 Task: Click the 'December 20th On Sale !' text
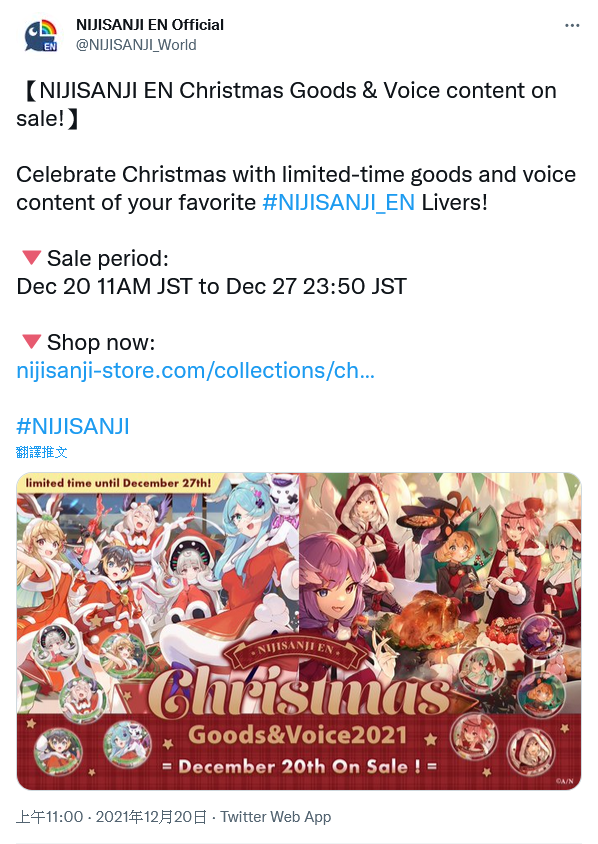pos(299,766)
